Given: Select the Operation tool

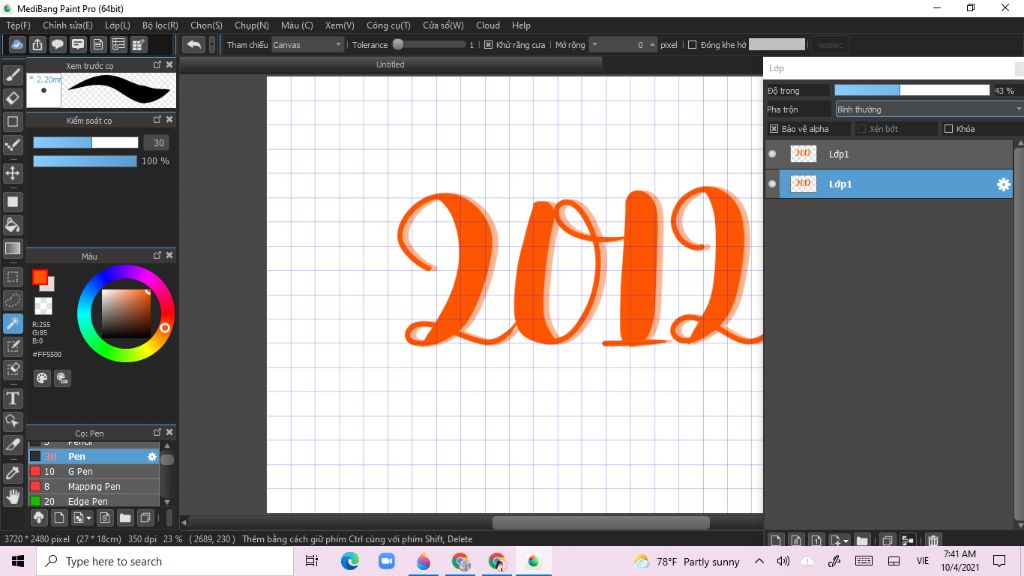Looking at the screenshot, I should click(x=12, y=421).
